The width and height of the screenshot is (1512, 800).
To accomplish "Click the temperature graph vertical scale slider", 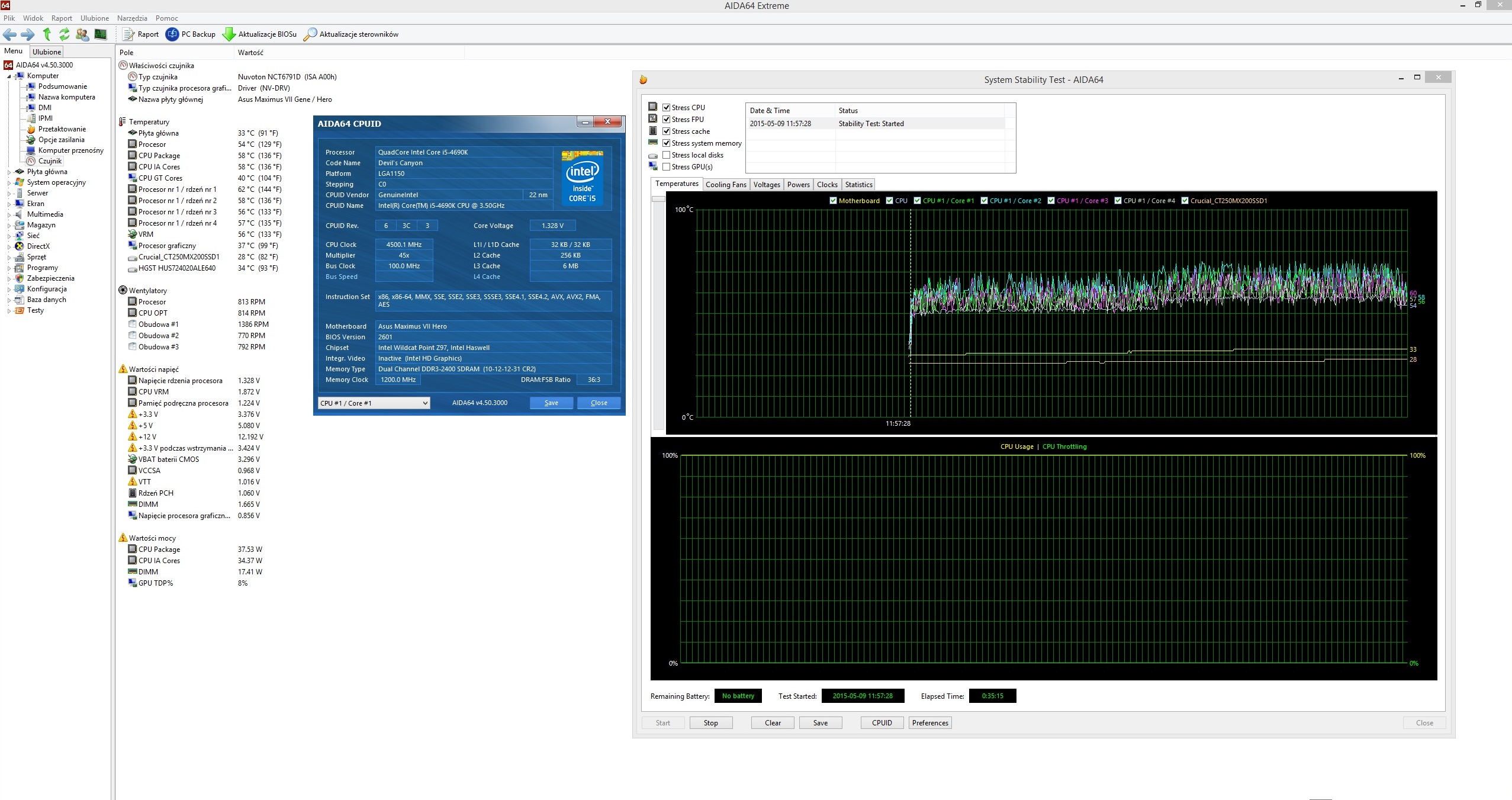I will coord(658,200).
